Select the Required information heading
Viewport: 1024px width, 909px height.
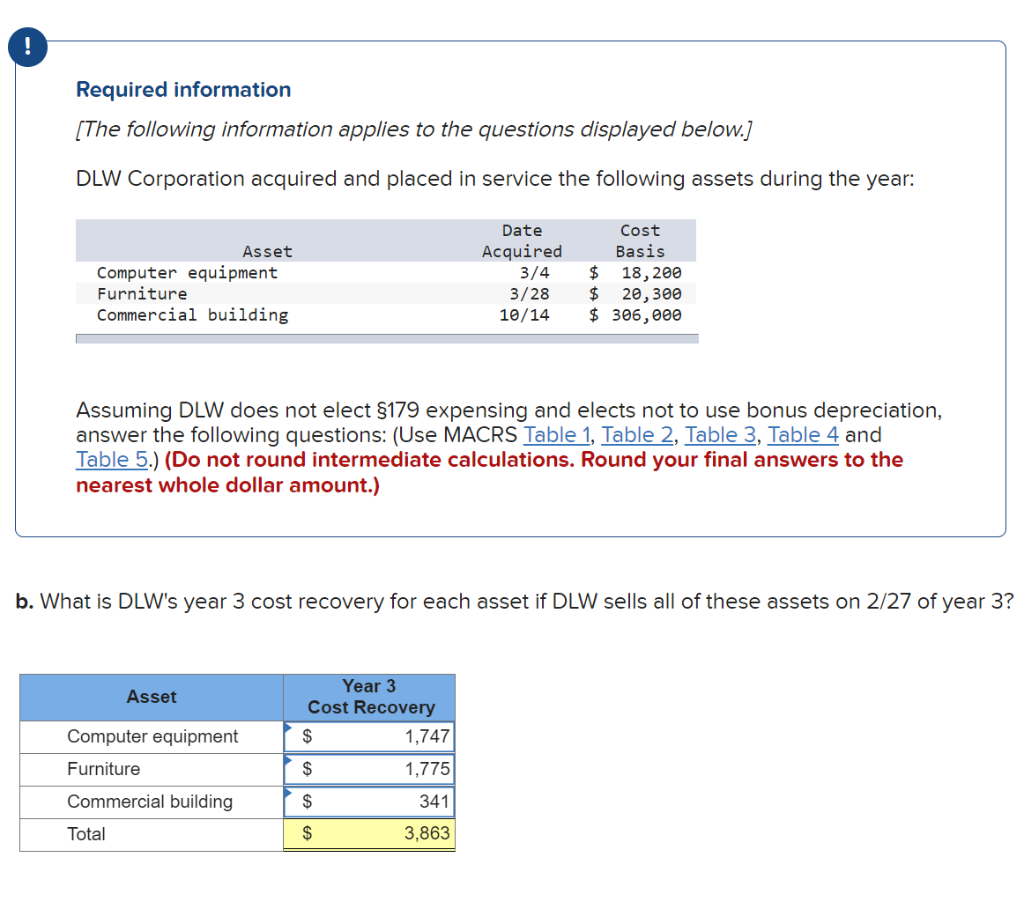184,89
